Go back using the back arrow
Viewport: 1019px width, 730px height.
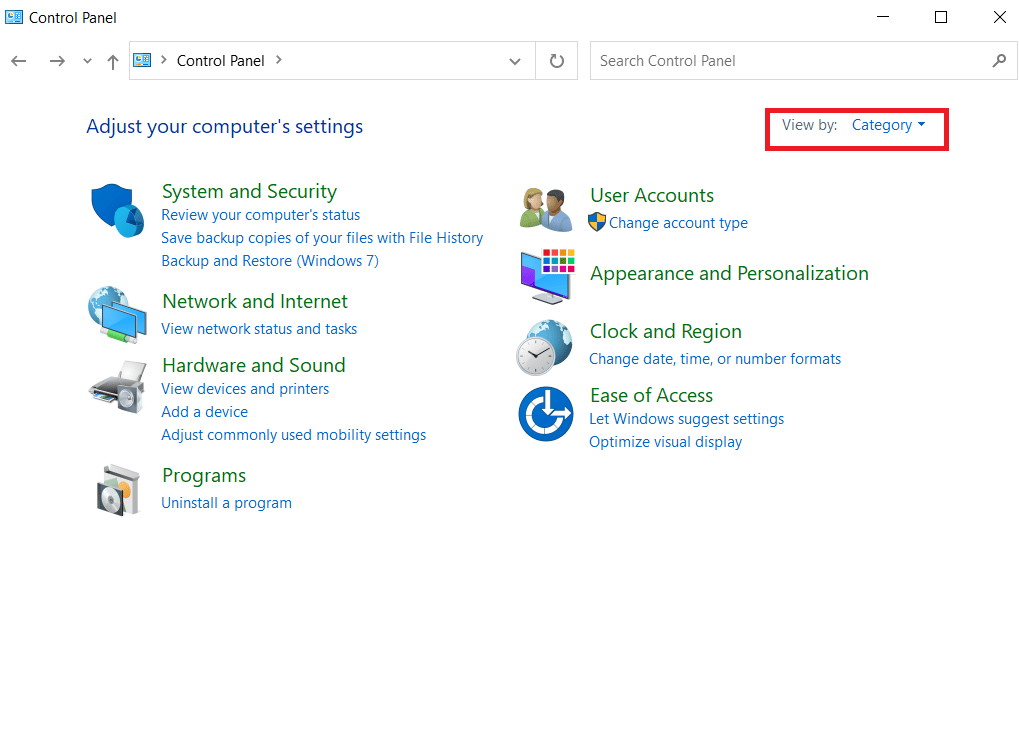[19, 61]
